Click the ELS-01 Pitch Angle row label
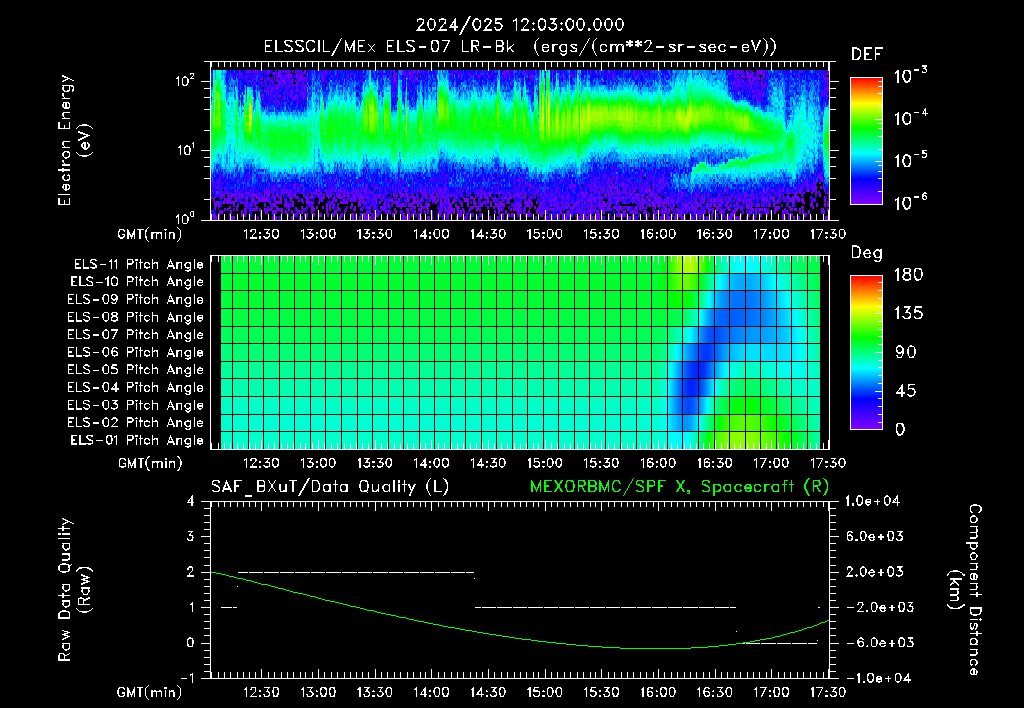This screenshot has height=708, width=1024. click(136, 441)
